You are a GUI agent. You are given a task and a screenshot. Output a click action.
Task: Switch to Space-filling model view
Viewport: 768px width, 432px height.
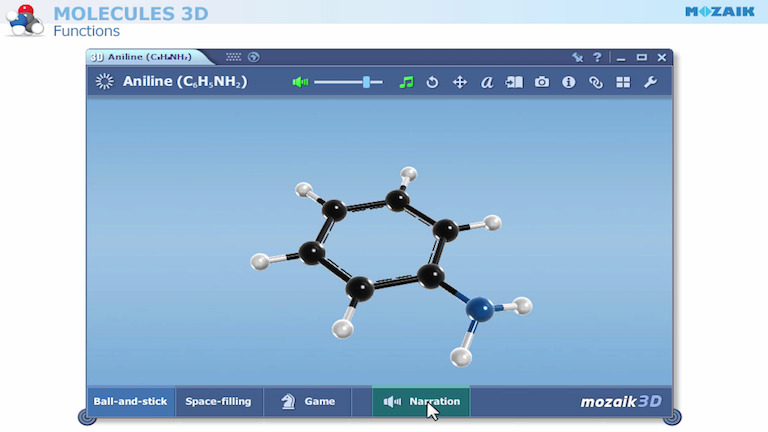point(218,401)
